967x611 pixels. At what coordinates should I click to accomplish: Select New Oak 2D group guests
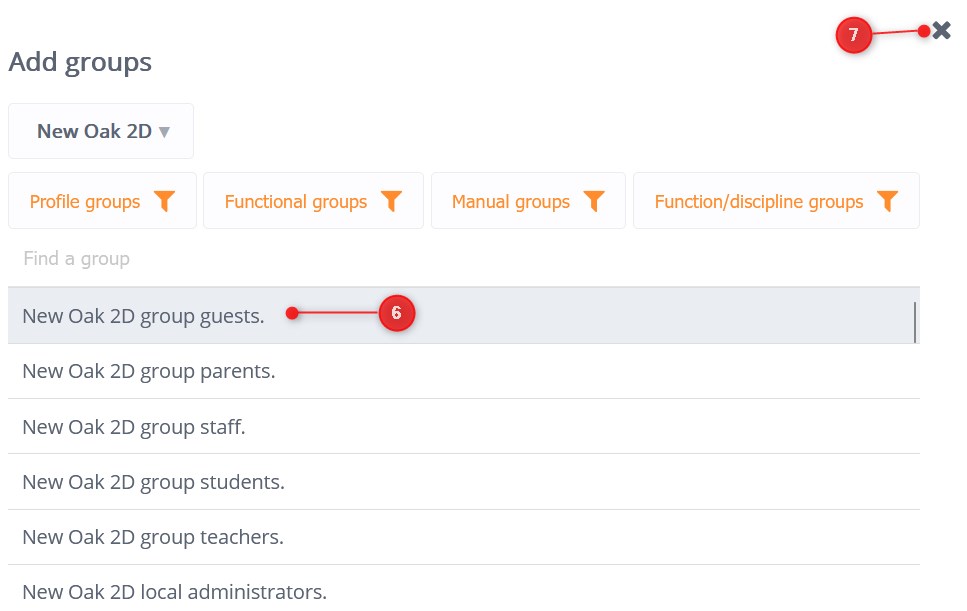[143, 315]
